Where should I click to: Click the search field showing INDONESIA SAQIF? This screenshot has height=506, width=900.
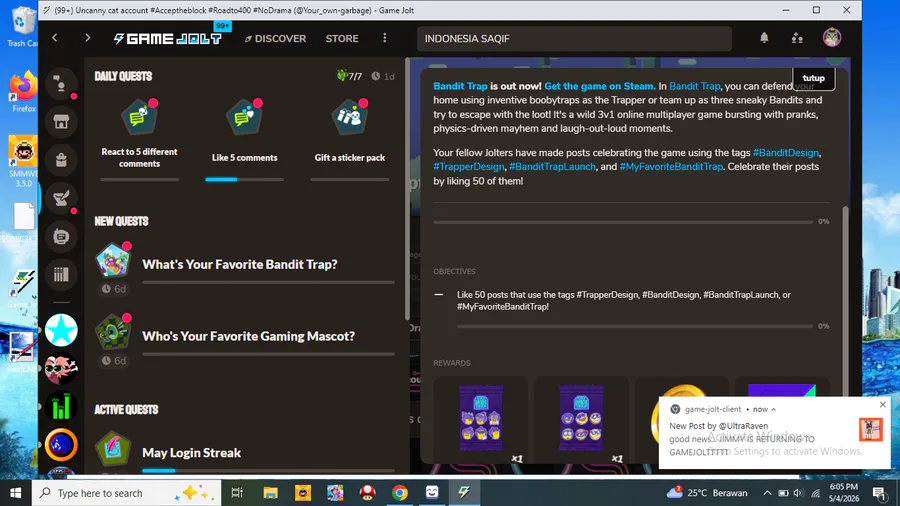click(575, 38)
